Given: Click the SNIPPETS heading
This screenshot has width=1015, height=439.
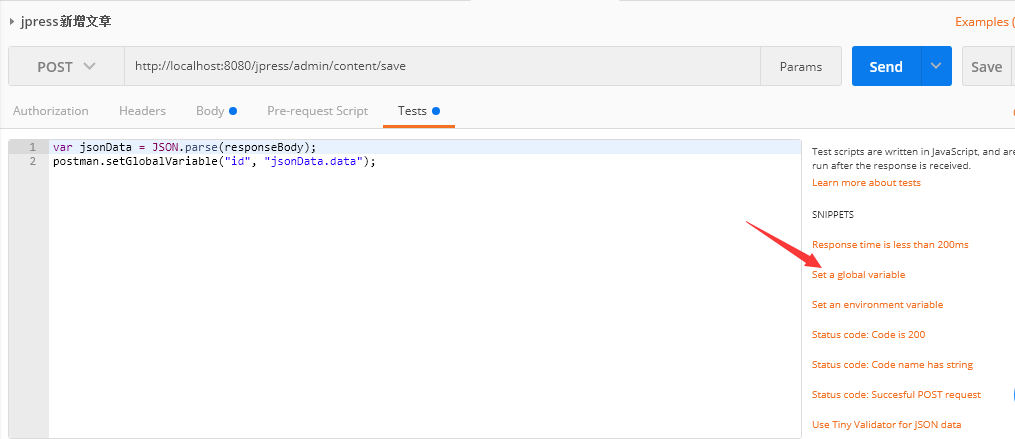Looking at the screenshot, I should 832,215.
